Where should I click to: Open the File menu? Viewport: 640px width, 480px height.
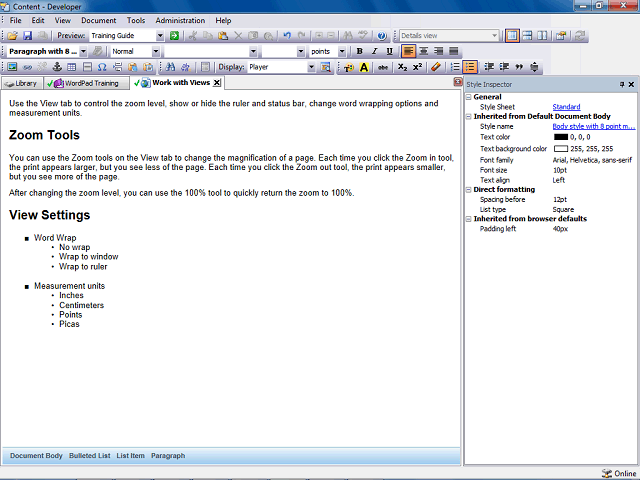pos(16,20)
